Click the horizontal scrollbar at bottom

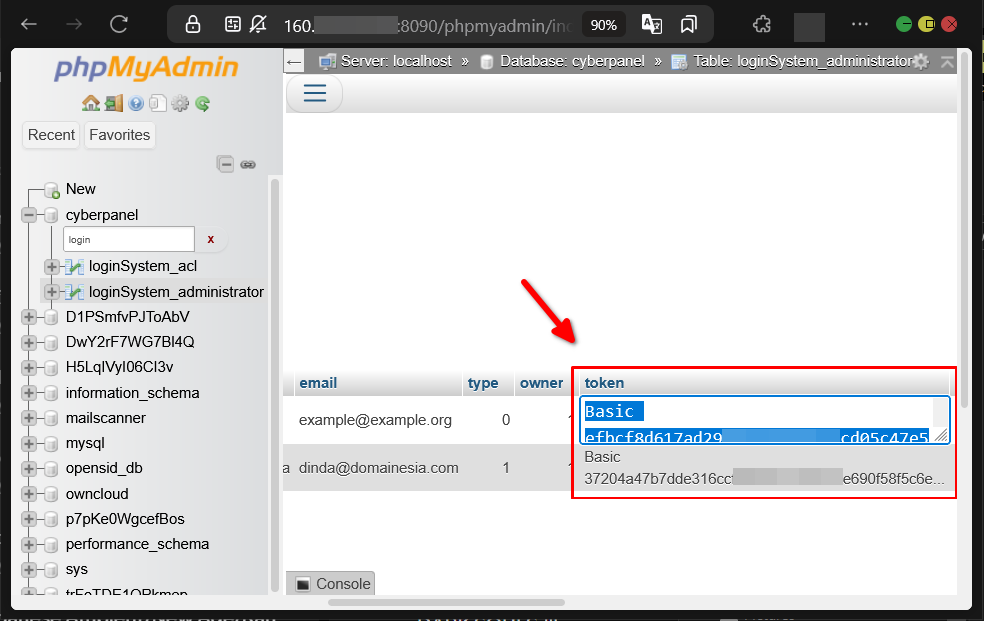click(446, 603)
